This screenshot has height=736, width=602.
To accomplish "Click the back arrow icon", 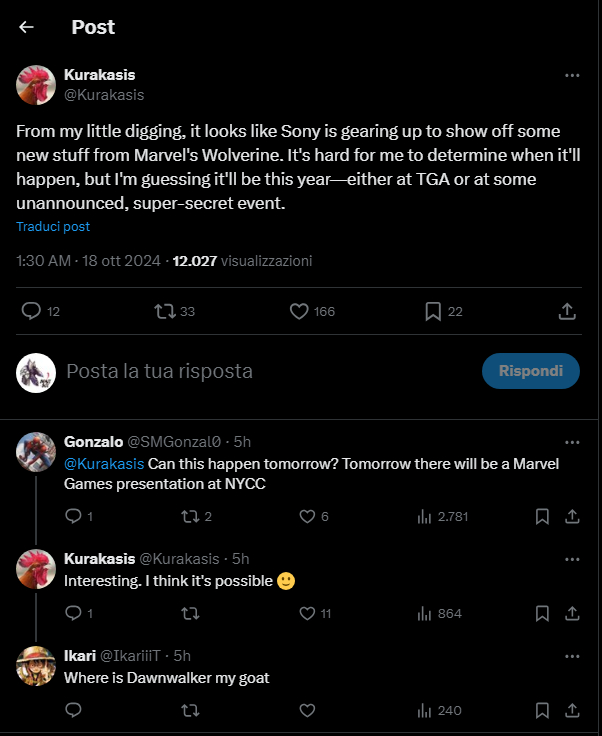I will click(27, 27).
